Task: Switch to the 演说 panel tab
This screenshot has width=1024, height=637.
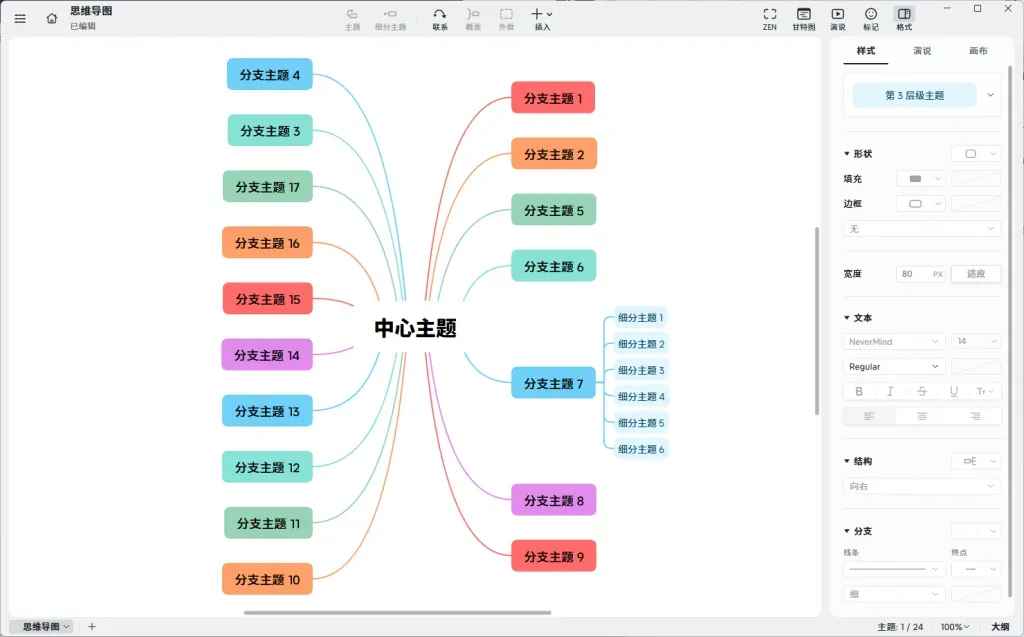Action: (x=921, y=51)
